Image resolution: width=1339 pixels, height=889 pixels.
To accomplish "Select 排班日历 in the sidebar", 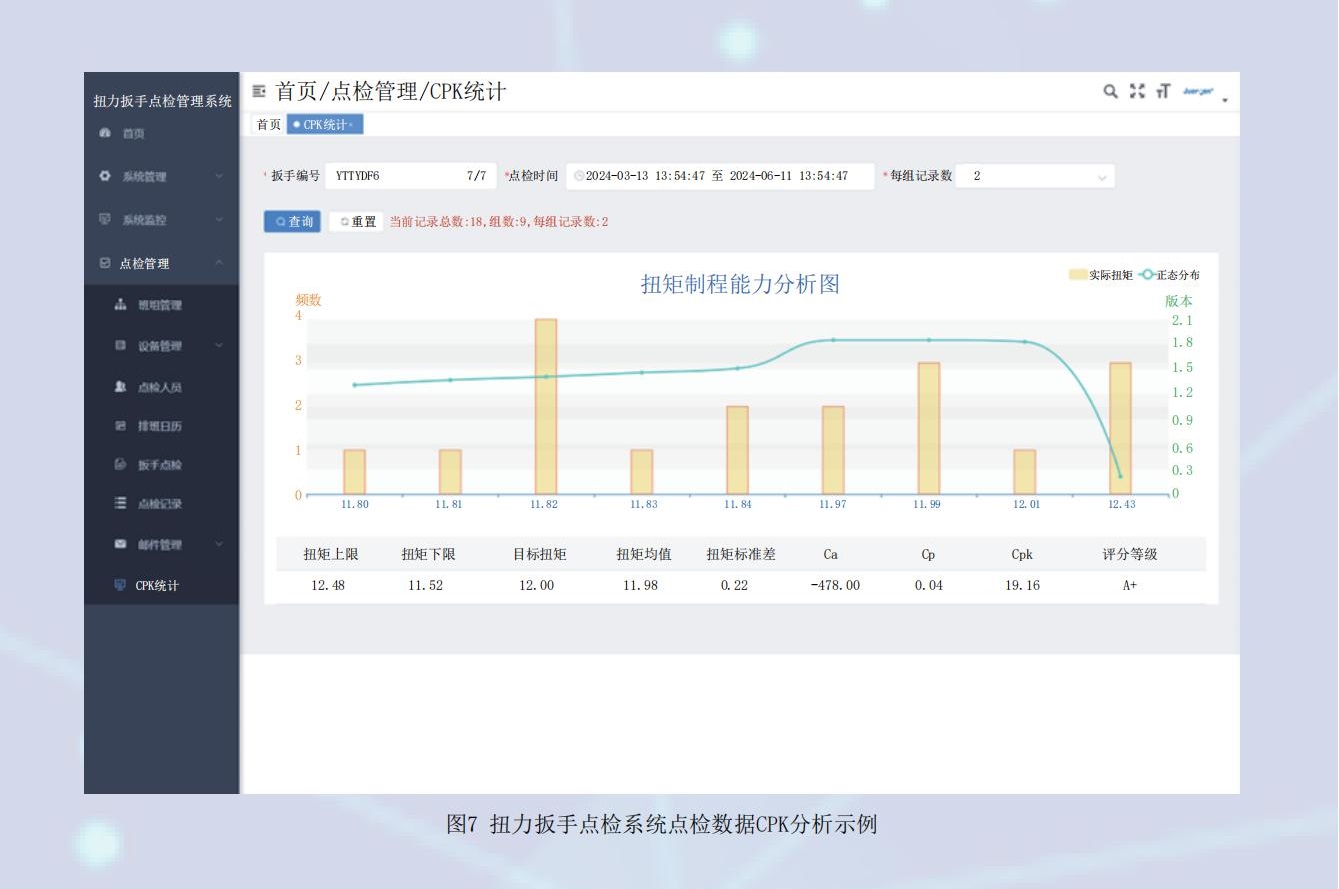I will pos(159,426).
